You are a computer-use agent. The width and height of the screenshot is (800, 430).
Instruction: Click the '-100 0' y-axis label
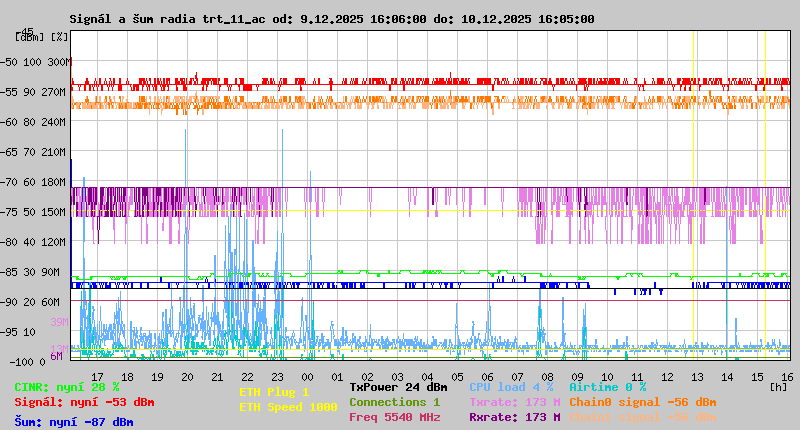(27, 362)
